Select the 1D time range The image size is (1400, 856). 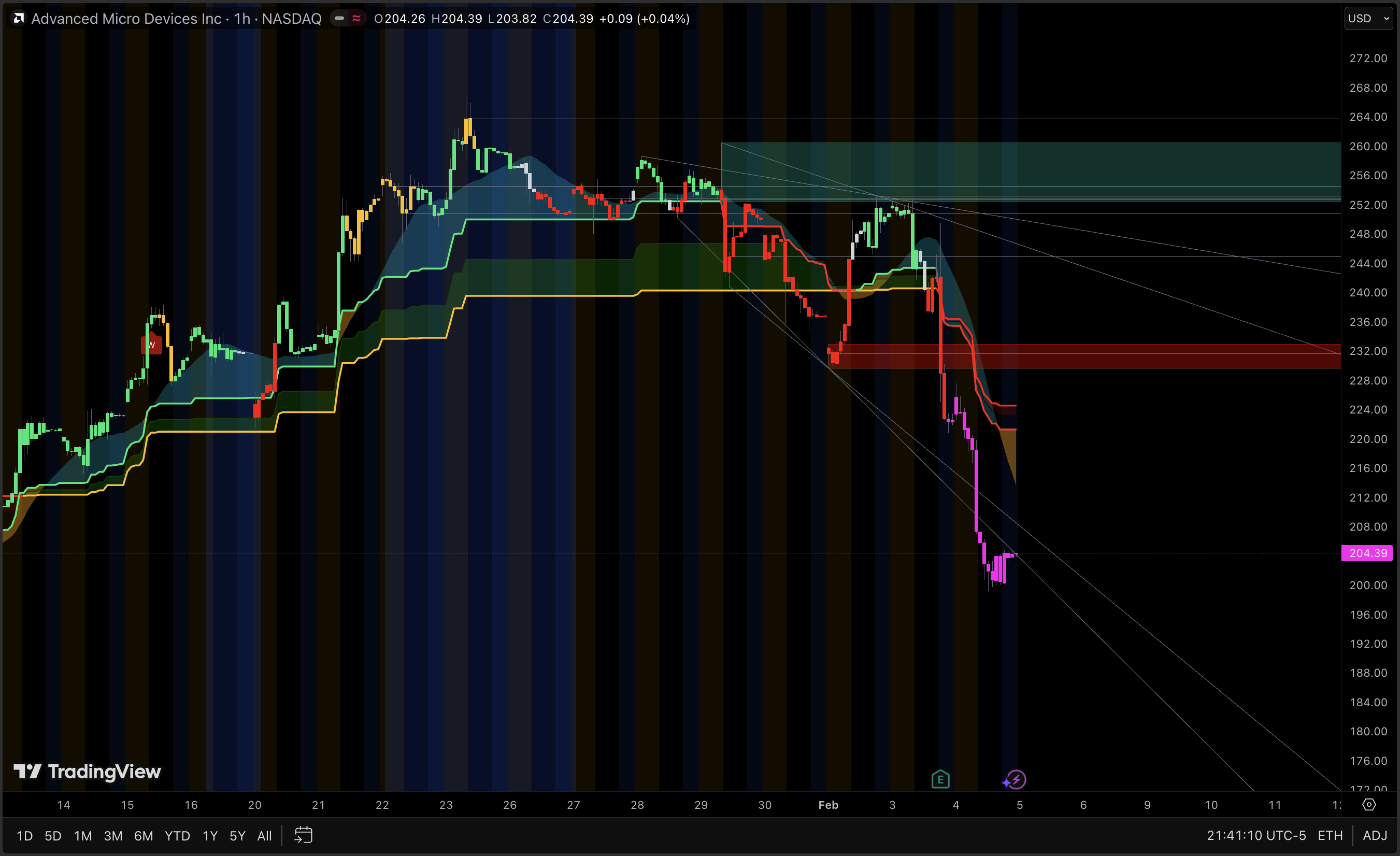[24, 836]
